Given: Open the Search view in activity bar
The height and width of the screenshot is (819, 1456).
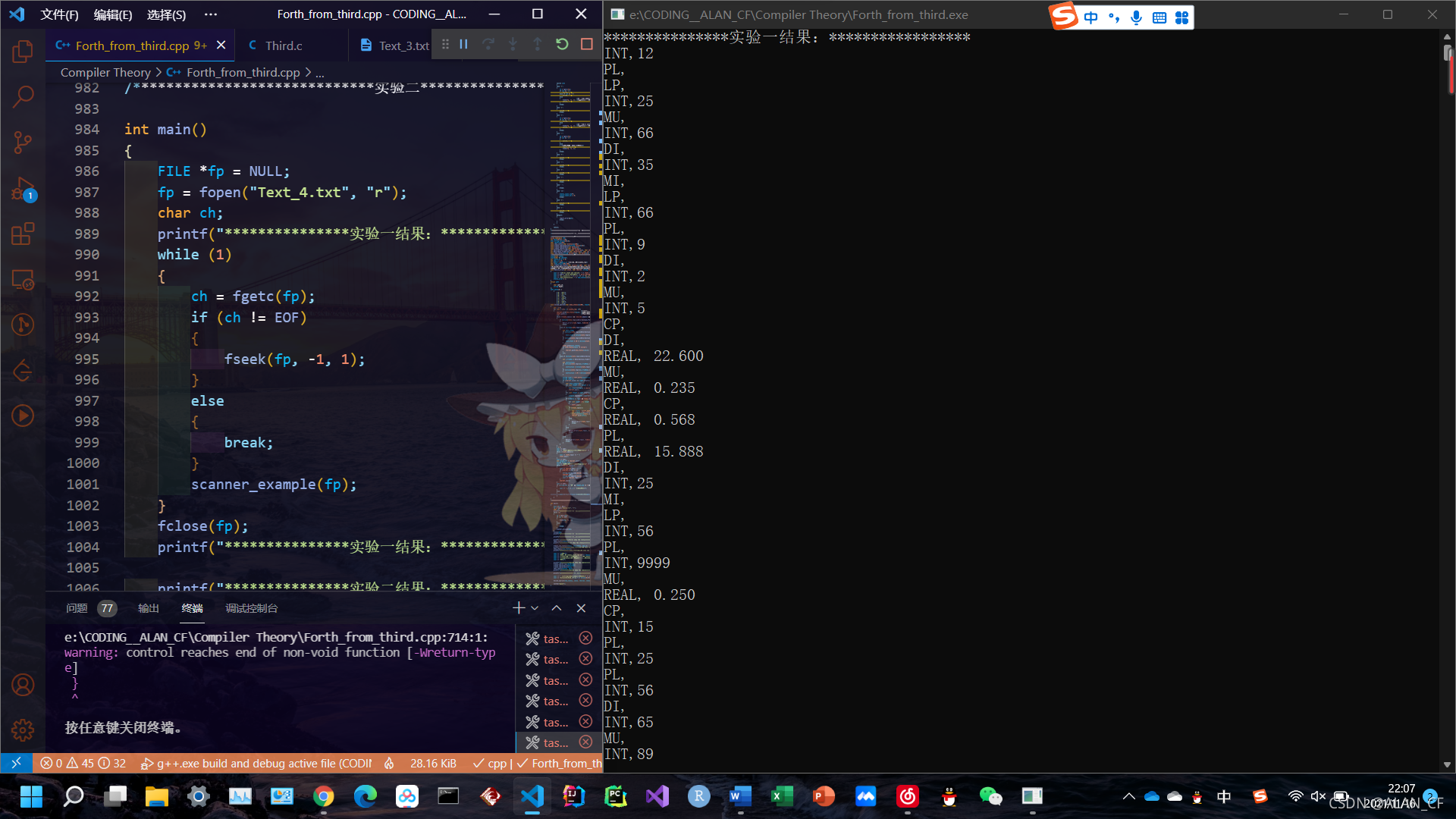Looking at the screenshot, I should pyautogui.click(x=23, y=96).
